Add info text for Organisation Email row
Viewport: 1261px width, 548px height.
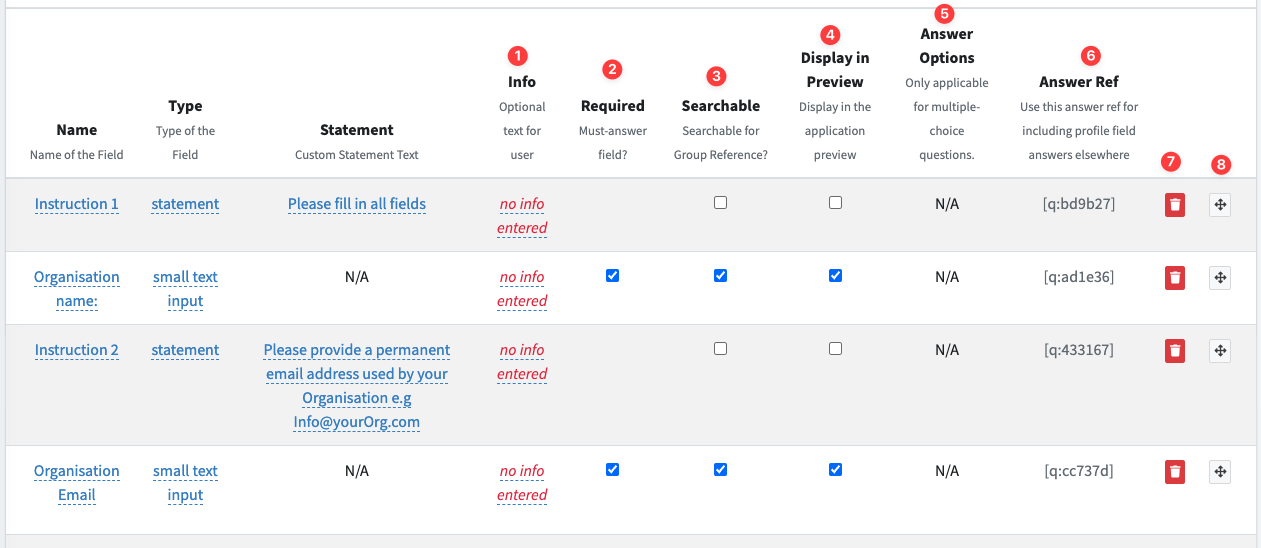pos(522,483)
